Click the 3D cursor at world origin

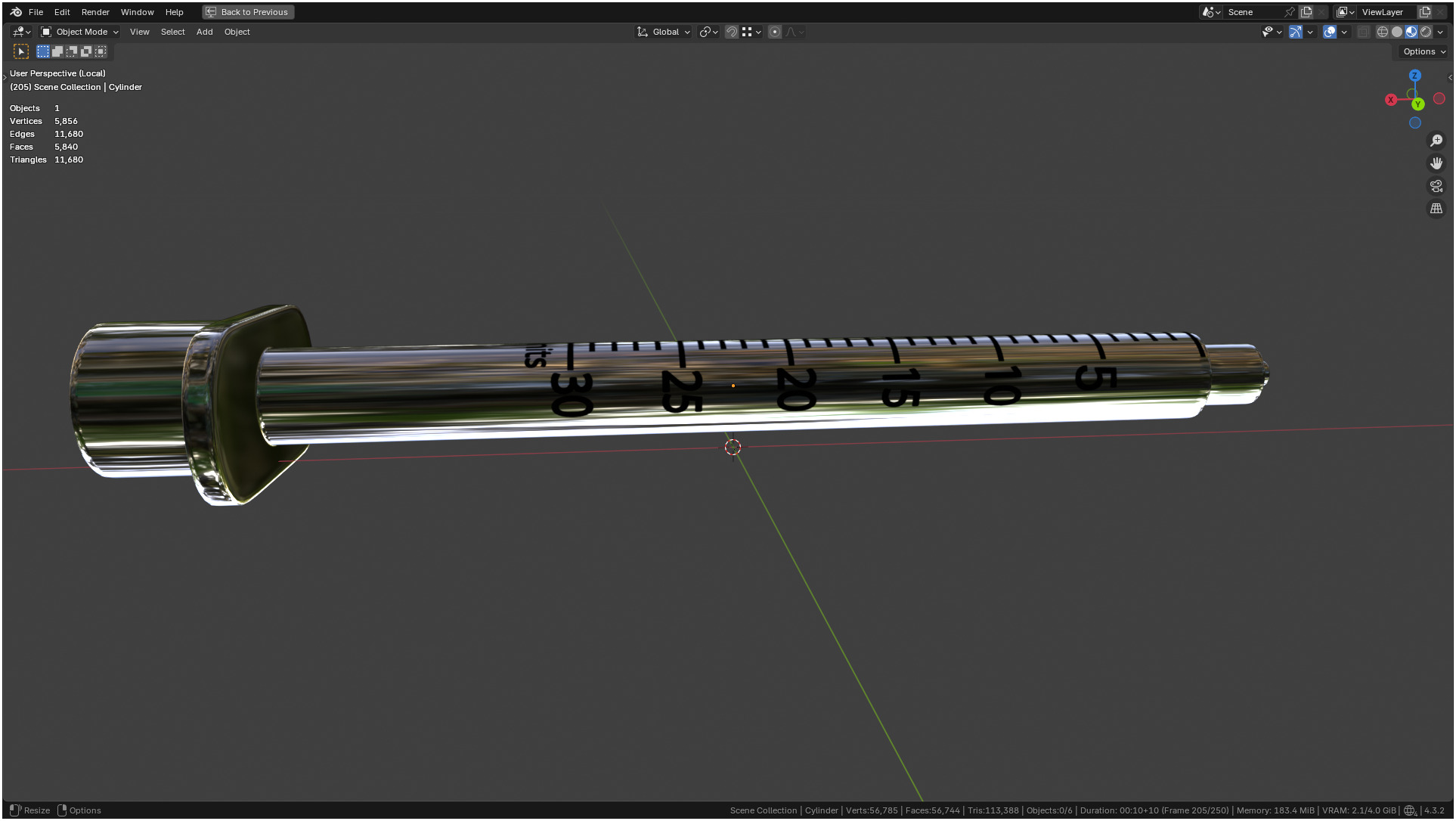pyautogui.click(x=732, y=448)
